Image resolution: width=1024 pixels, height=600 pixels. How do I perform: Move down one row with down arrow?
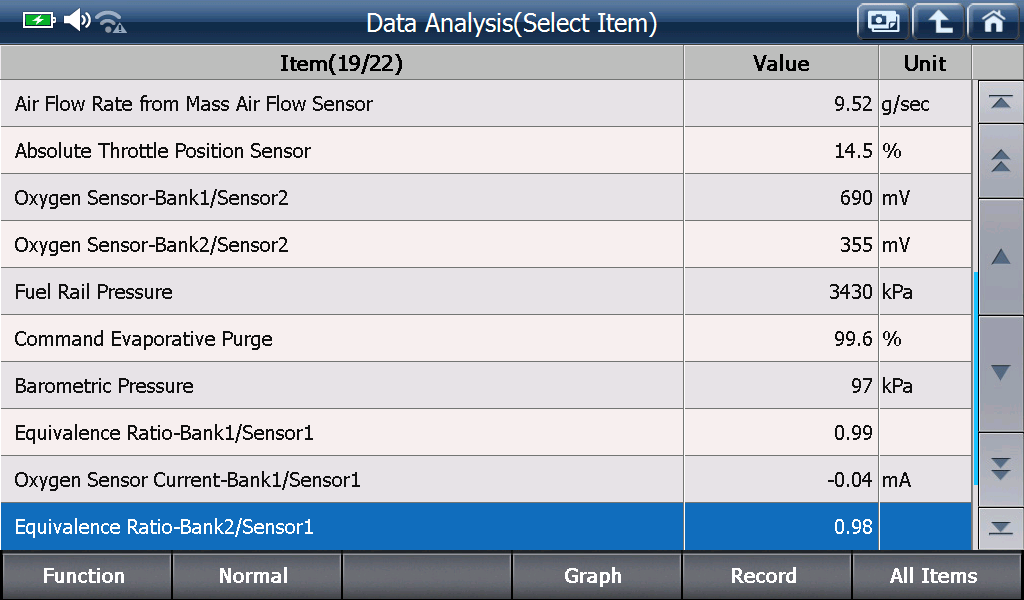coord(1000,373)
